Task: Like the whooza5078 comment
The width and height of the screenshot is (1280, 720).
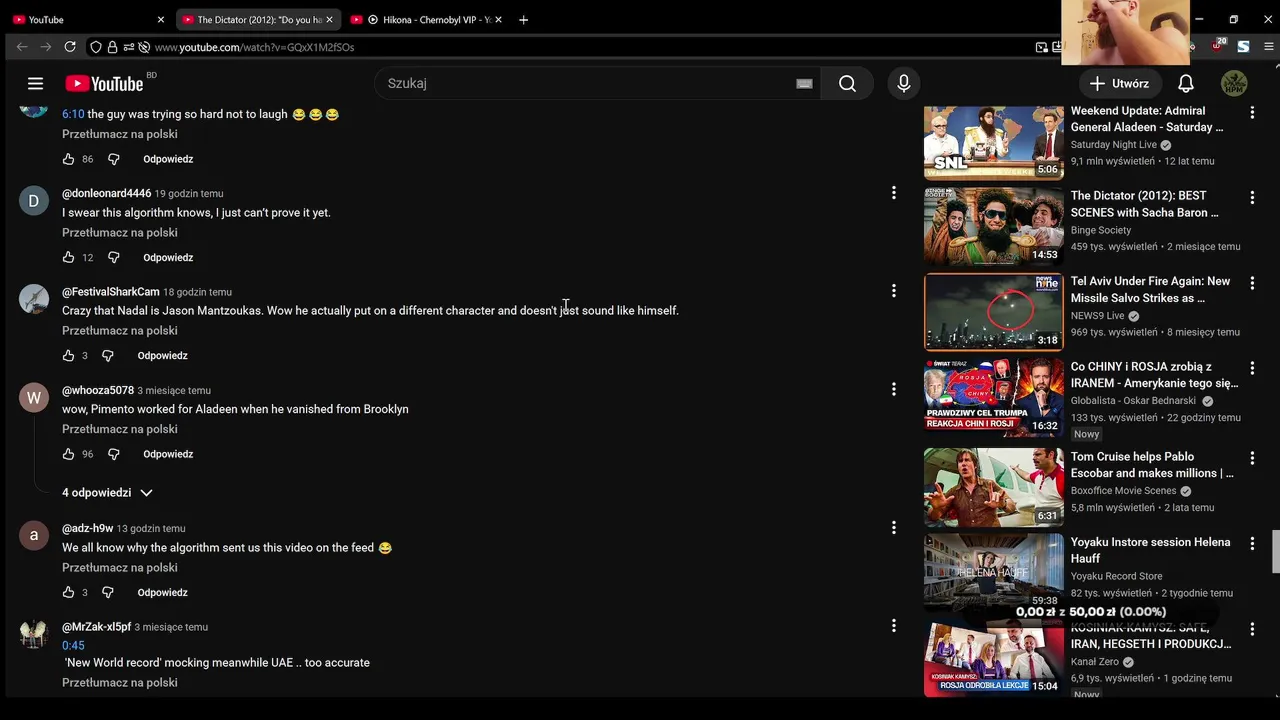Action: [68, 454]
